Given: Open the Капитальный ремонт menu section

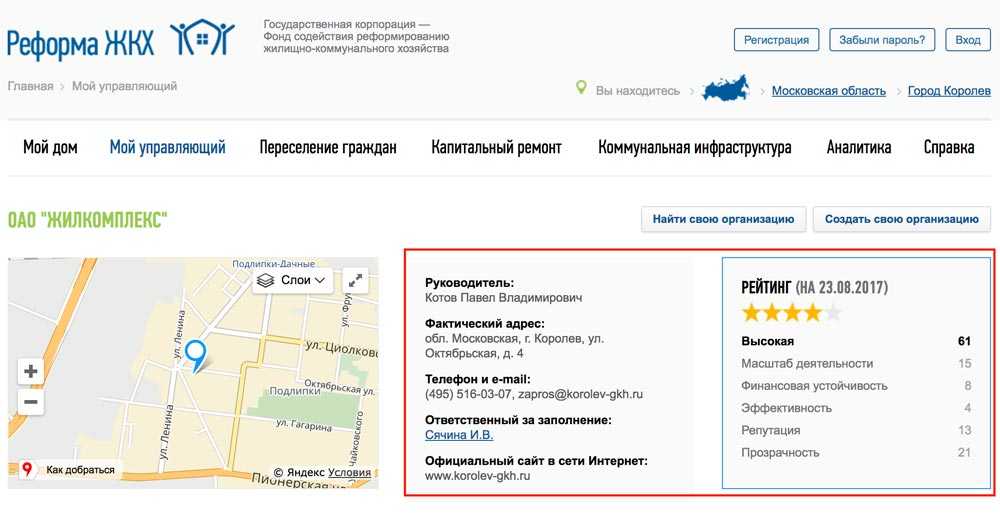Looking at the screenshot, I should pyautogui.click(x=496, y=148).
